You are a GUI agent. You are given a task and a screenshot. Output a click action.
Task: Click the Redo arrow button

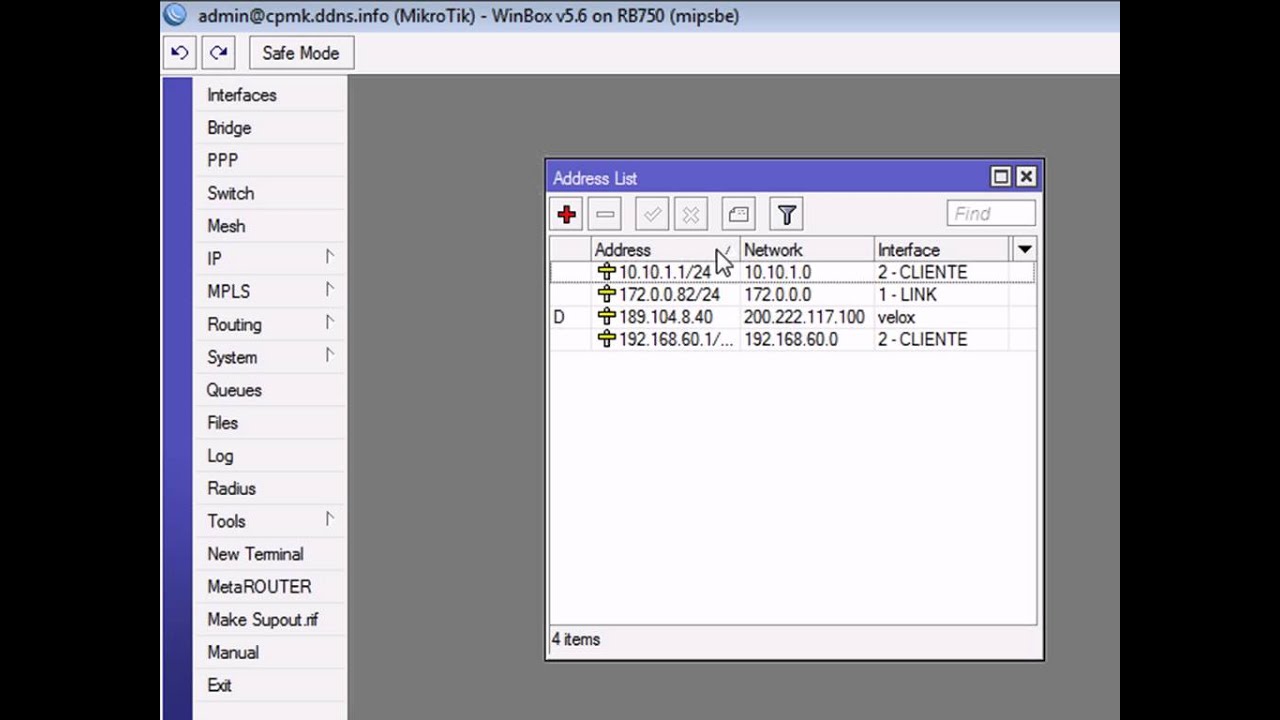click(x=219, y=53)
